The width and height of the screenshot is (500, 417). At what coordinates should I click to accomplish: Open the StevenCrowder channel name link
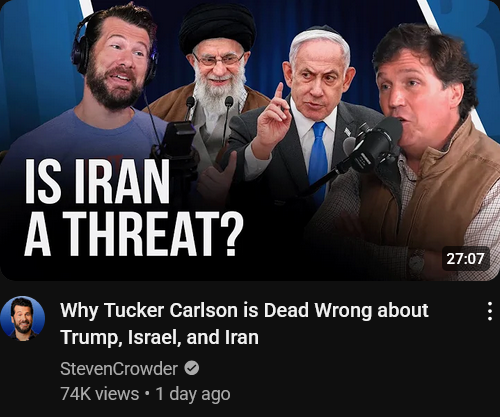(119, 369)
